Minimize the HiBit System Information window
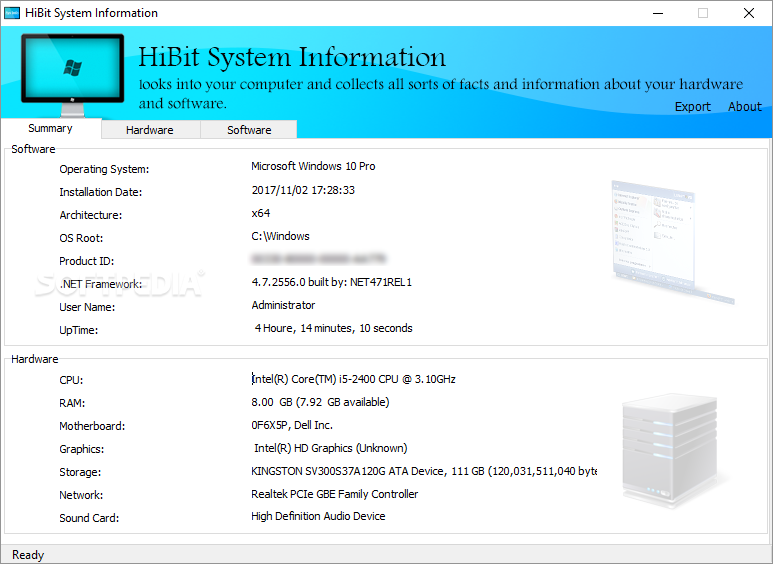The width and height of the screenshot is (773, 564). pyautogui.click(x=658, y=13)
